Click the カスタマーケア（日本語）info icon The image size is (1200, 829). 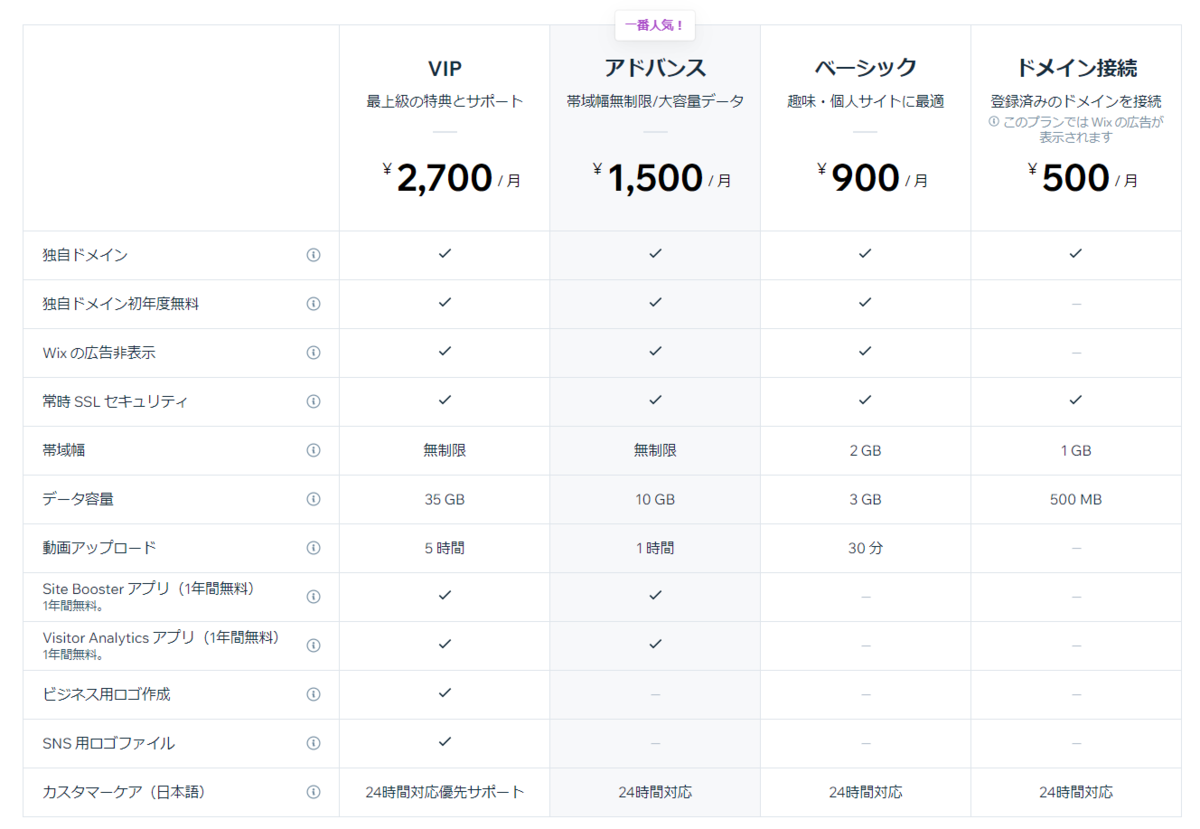[313, 791]
